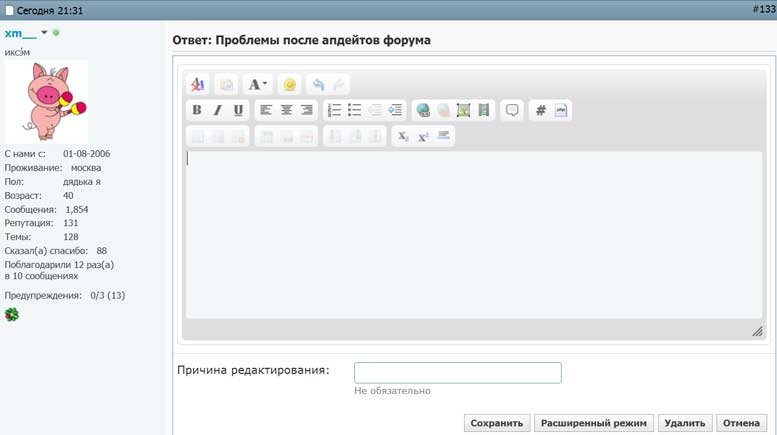This screenshot has width=777, height=435.
Task: Toggle Italic formatting
Action: click(x=218, y=110)
